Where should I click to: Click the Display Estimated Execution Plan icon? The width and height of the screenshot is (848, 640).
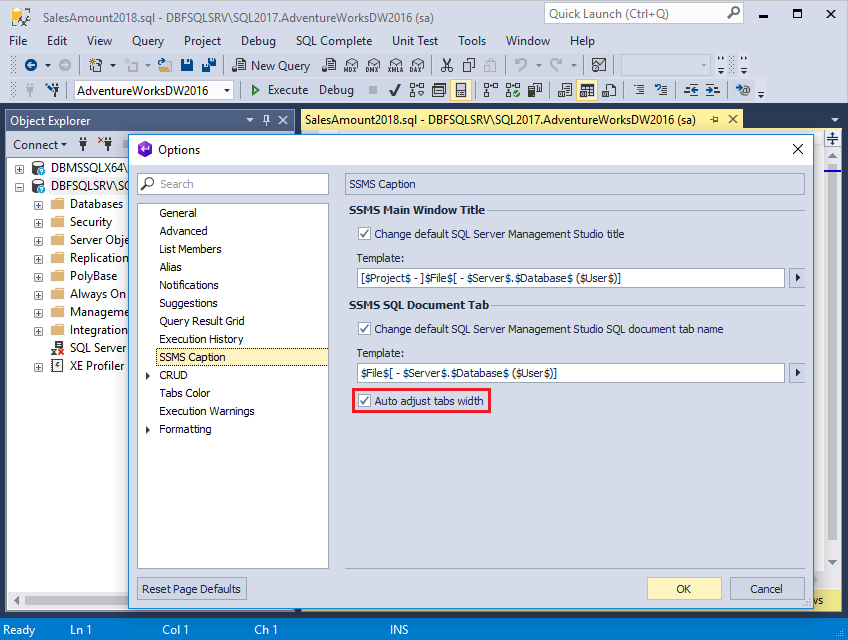pos(417,90)
